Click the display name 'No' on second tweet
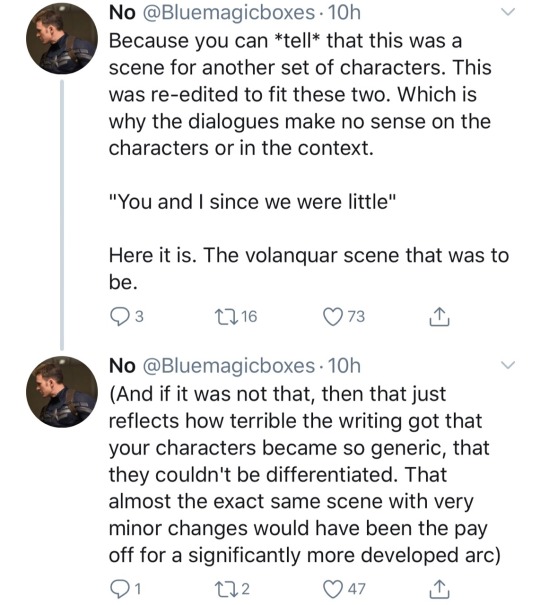 122,365
